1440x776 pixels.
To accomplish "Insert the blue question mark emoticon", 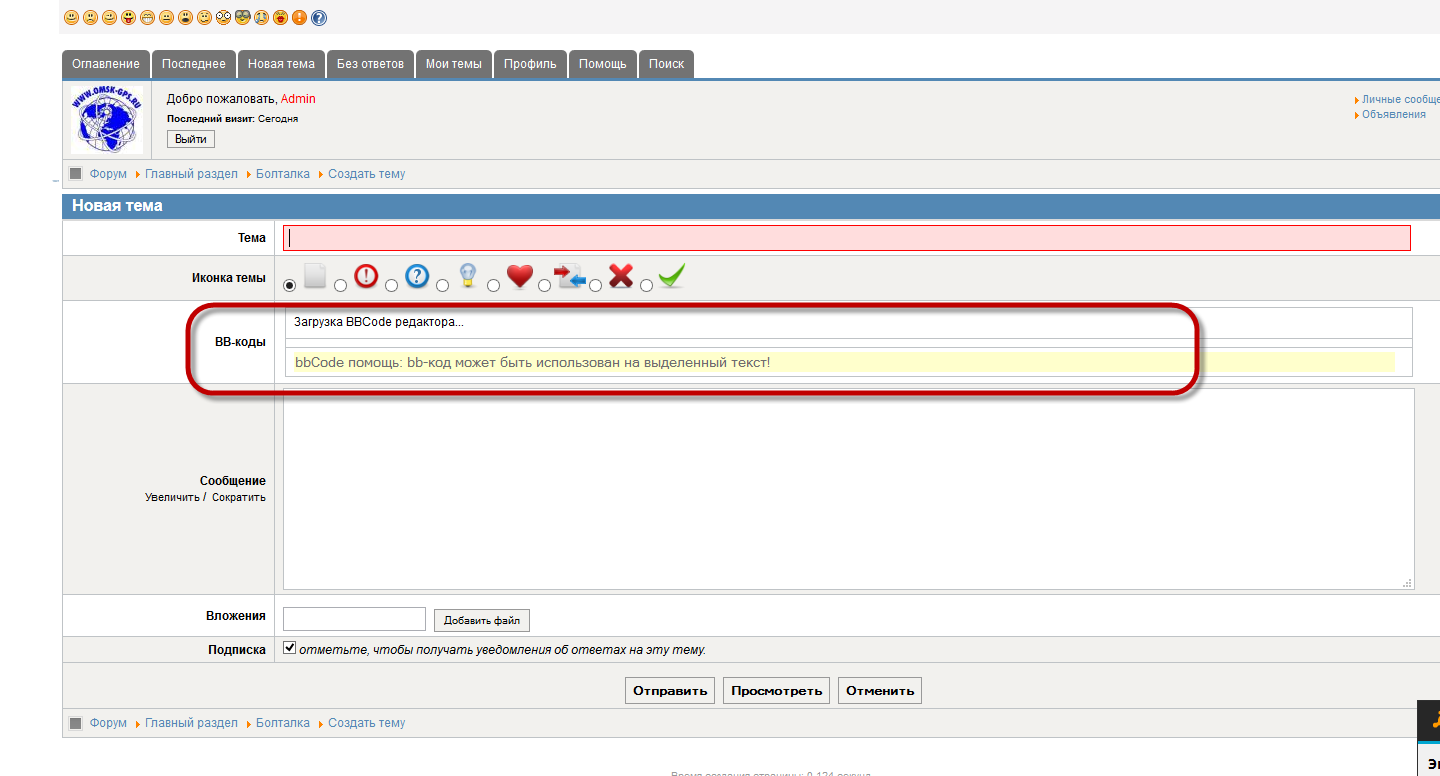I will [318, 18].
